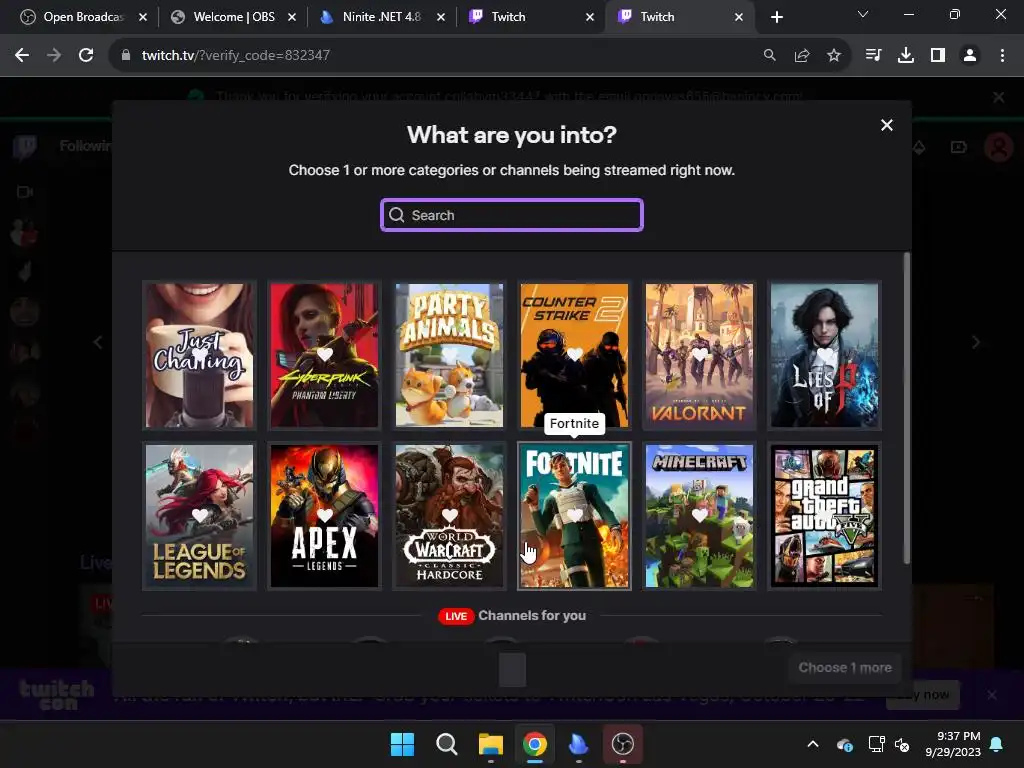1024x768 pixels.
Task: Toggle the Chrome side panel
Action: (x=938, y=56)
